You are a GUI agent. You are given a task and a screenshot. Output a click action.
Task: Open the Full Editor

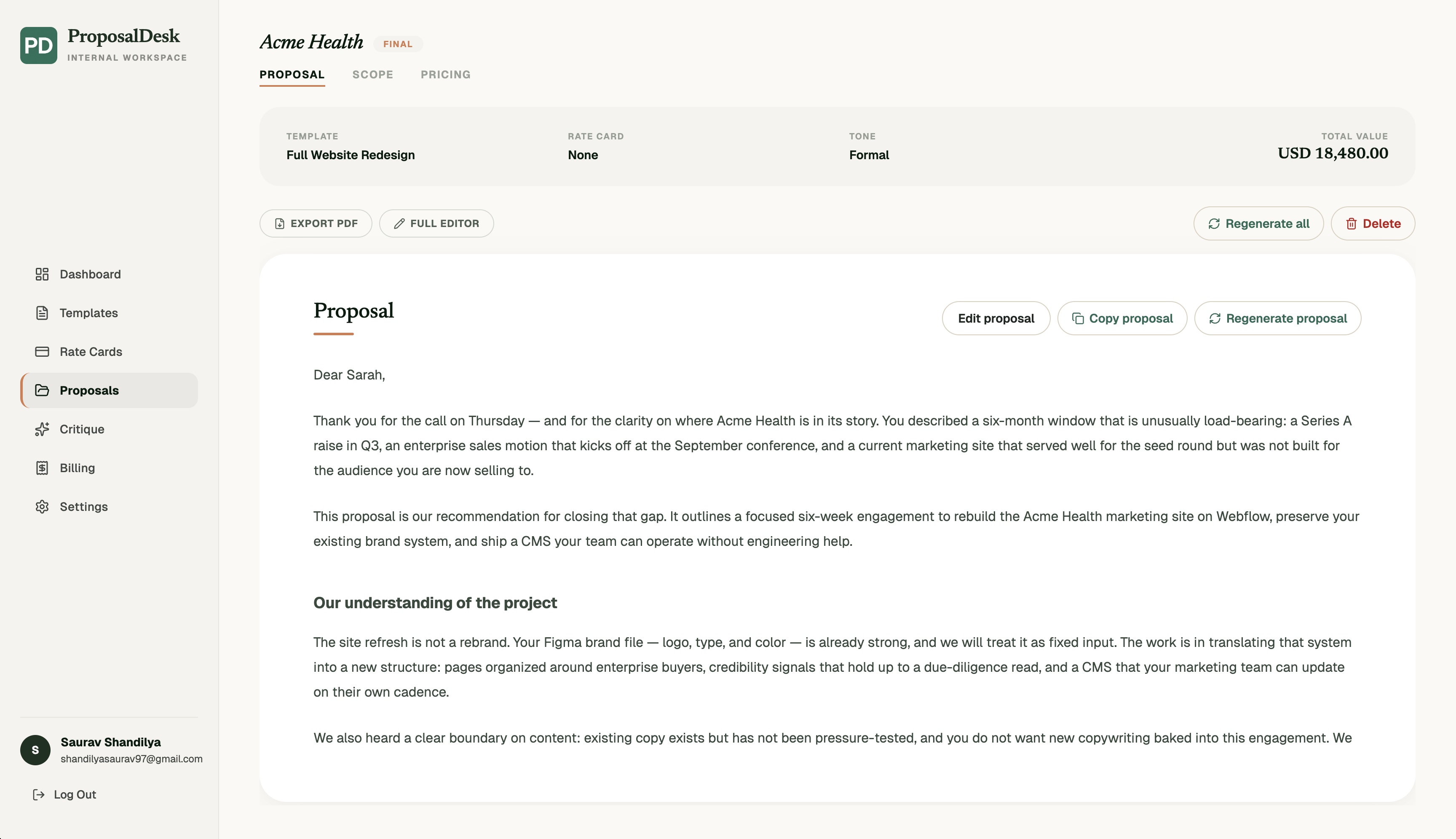coord(436,224)
